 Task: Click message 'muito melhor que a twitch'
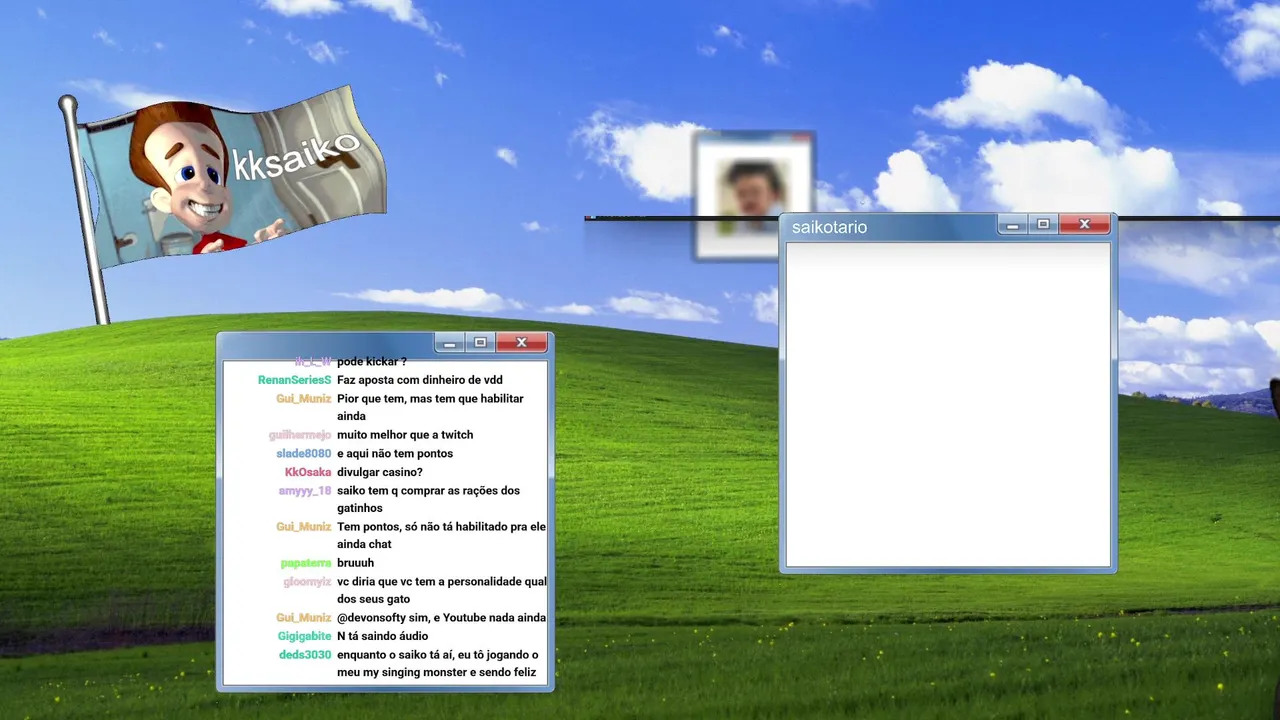405,435
